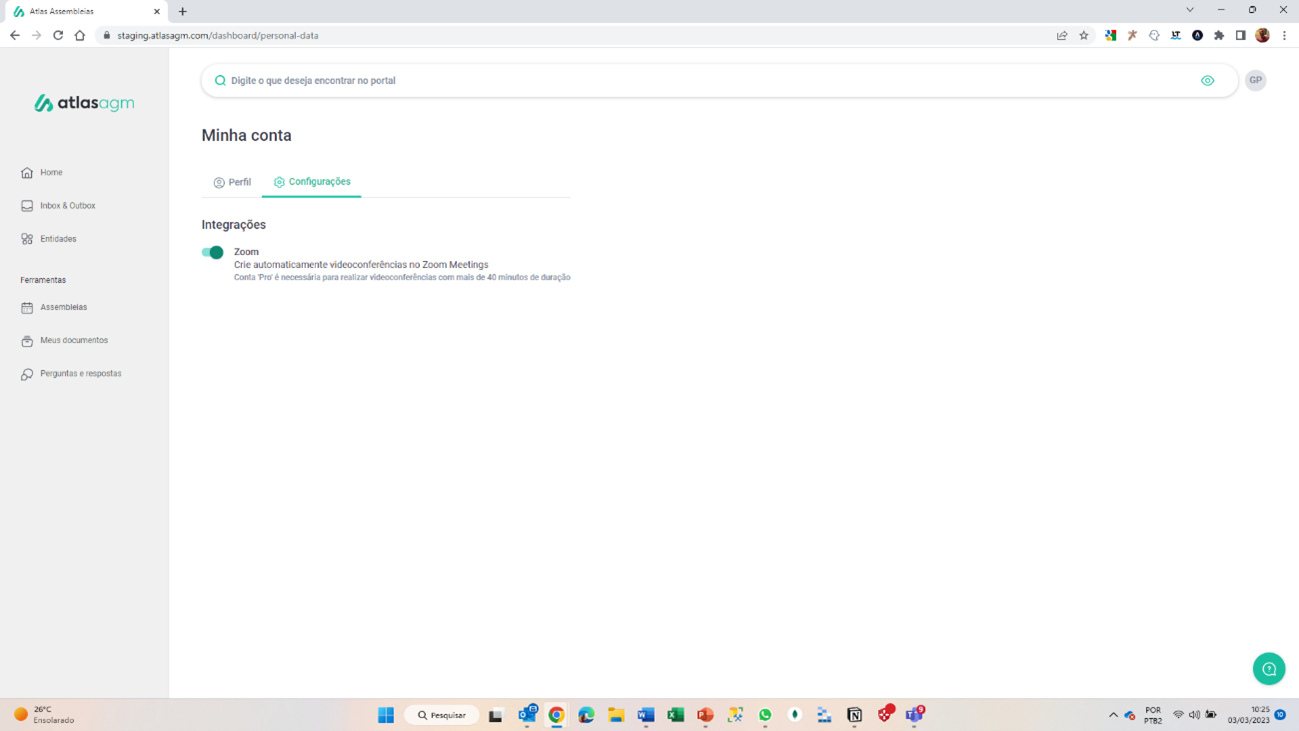Switch to the Perfil tab
This screenshot has width=1299, height=731.
(x=232, y=182)
